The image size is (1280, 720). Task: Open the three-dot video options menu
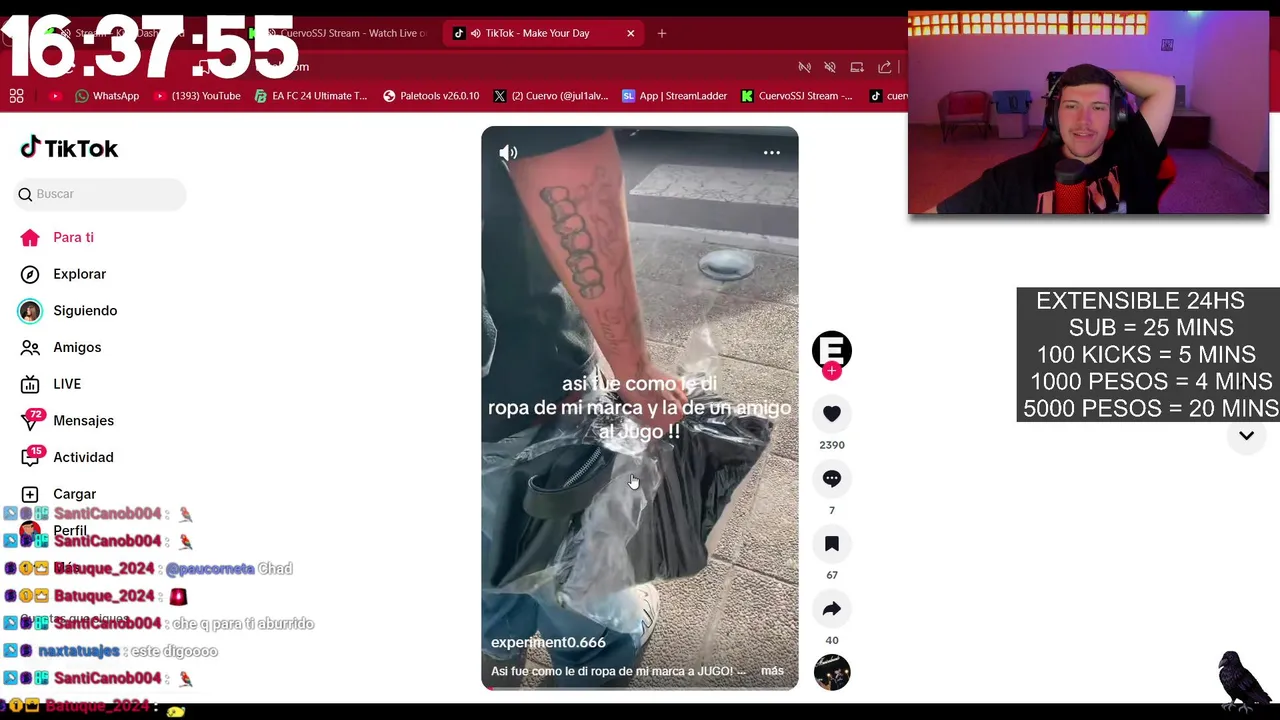tap(771, 153)
